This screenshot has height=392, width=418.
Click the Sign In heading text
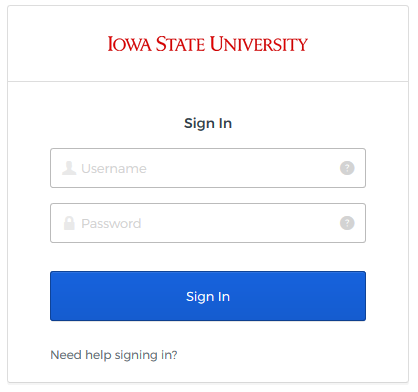click(208, 123)
